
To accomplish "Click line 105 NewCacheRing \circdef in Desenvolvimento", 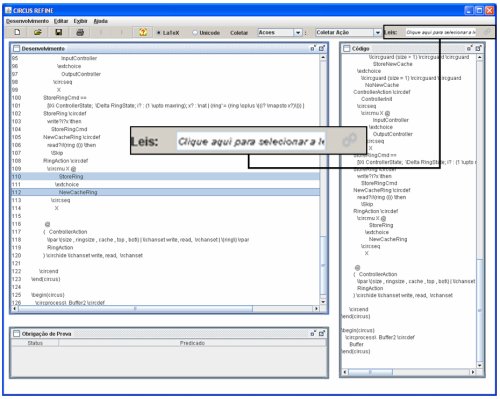I will (72, 137).
